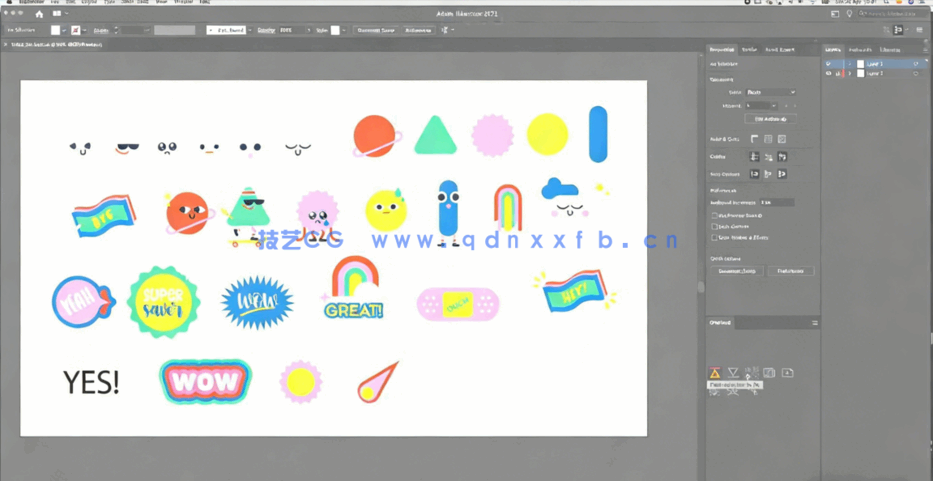Enable the Use Preview Bounds checkbox

point(714,215)
